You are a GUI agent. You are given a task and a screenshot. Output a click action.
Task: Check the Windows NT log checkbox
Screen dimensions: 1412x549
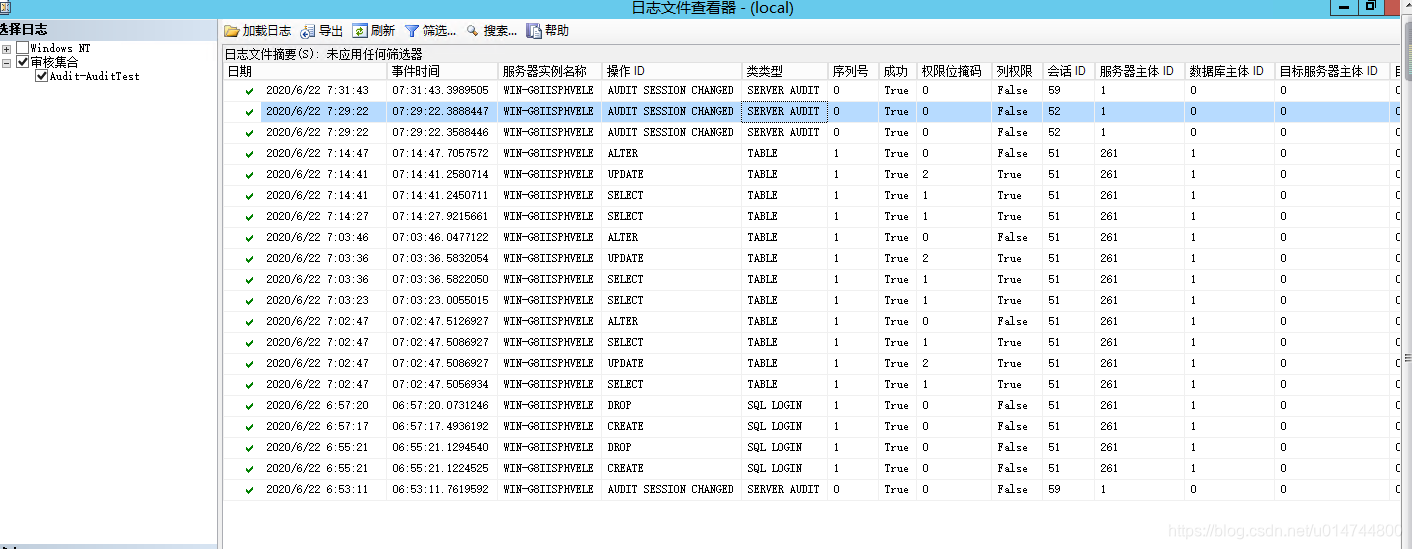(x=22, y=48)
